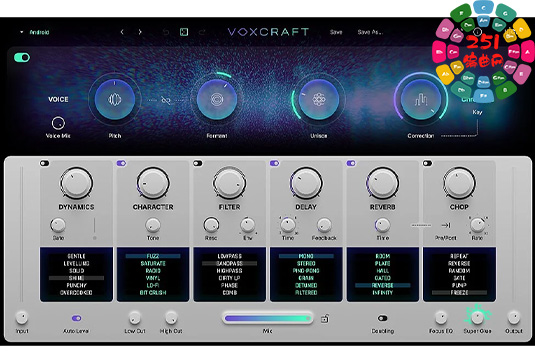535x363 pixels.
Task: Toggle the Chop Pre/Post routing icon
Action: point(446,225)
